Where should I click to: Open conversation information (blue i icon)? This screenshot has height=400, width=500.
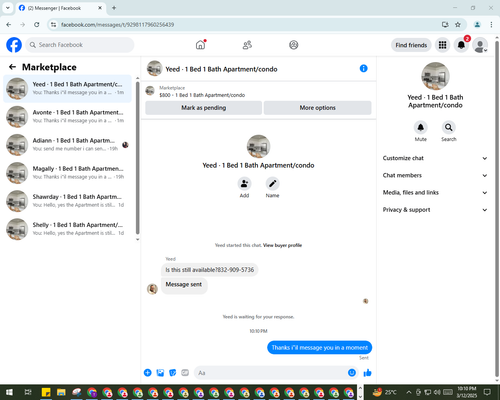point(364,68)
